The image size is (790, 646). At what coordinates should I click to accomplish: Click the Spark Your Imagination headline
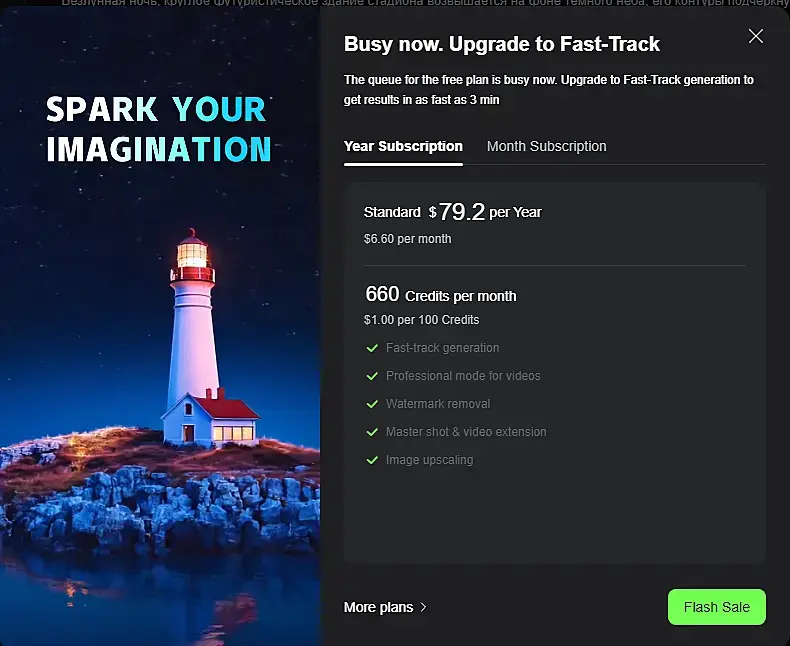point(158,129)
